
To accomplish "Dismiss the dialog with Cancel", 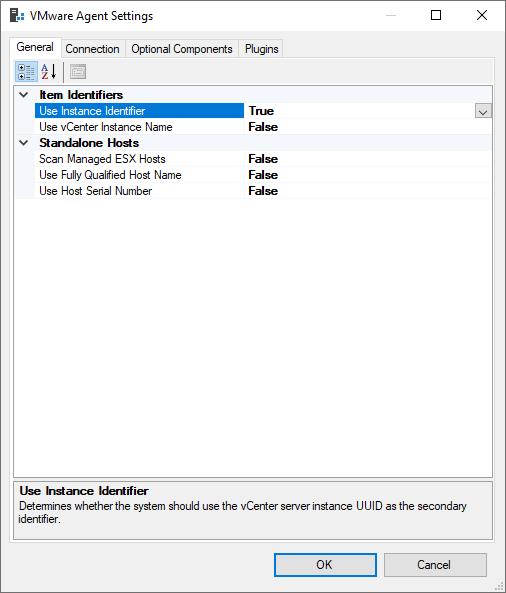I will click(435, 565).
